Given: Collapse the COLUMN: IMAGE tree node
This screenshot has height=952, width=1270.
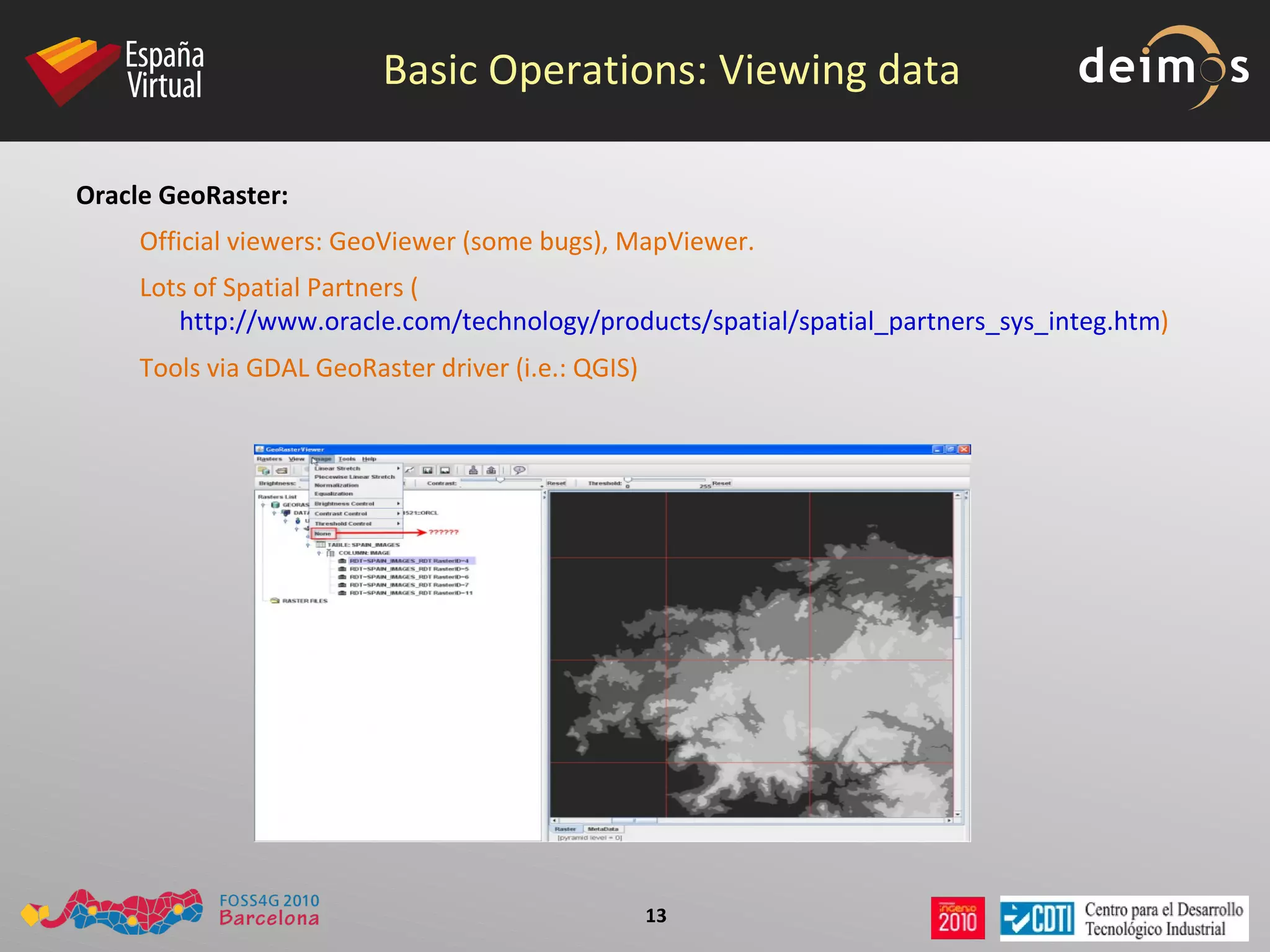Looking at the screenshot, I should click(x=319, y=553).
